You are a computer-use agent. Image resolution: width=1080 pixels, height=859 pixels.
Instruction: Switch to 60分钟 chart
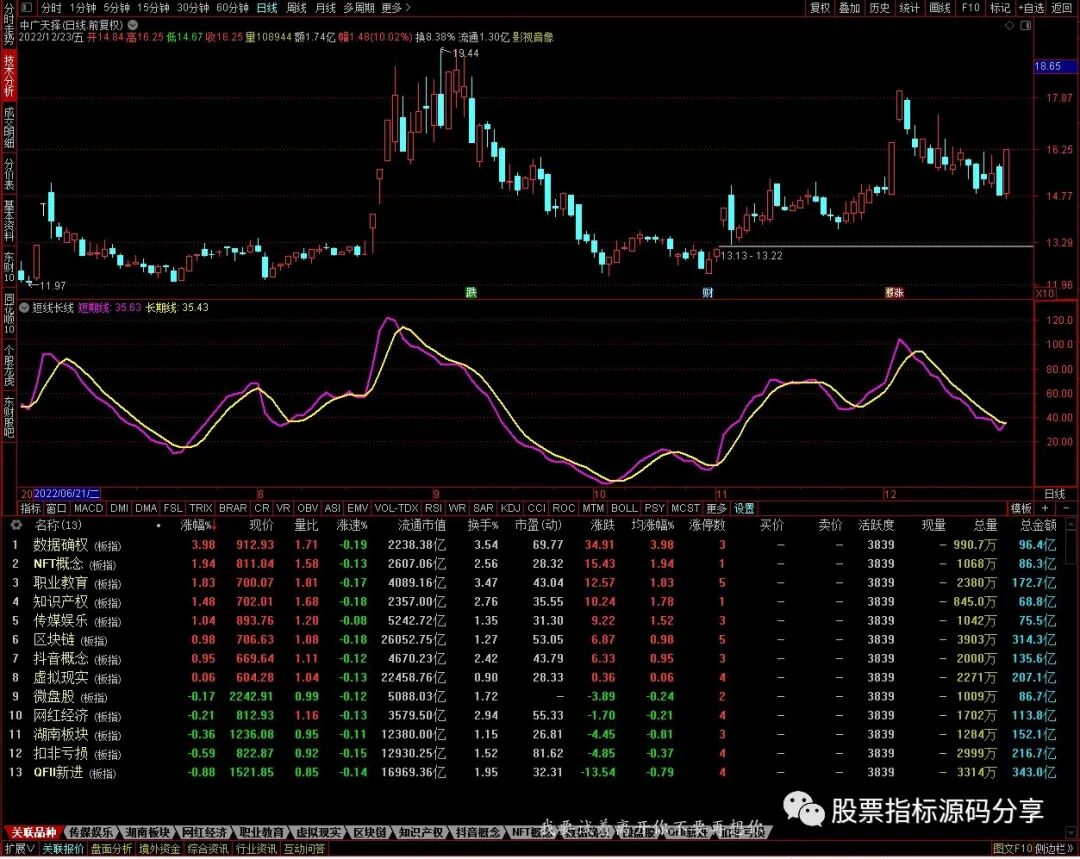tap(232, 8)
